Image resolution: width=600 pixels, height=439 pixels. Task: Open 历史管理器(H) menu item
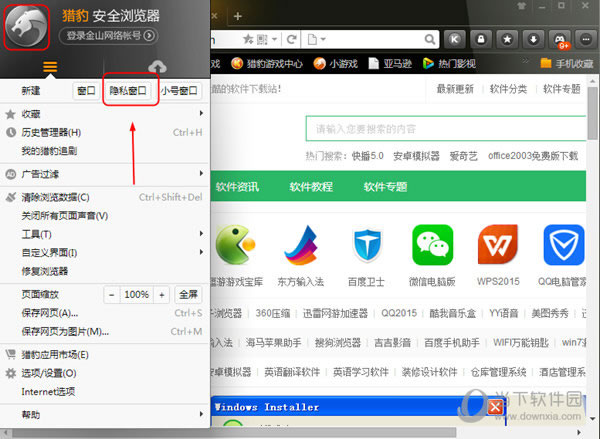pyautogui.click(x=104, y=132)
